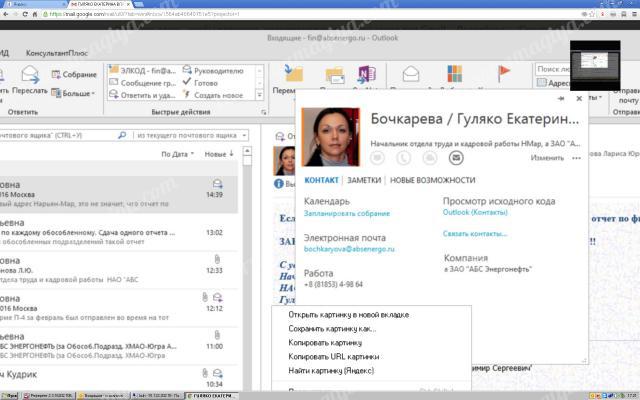Choose 'Открыть картинку в новой вкладке' menu item

(371, 315)
